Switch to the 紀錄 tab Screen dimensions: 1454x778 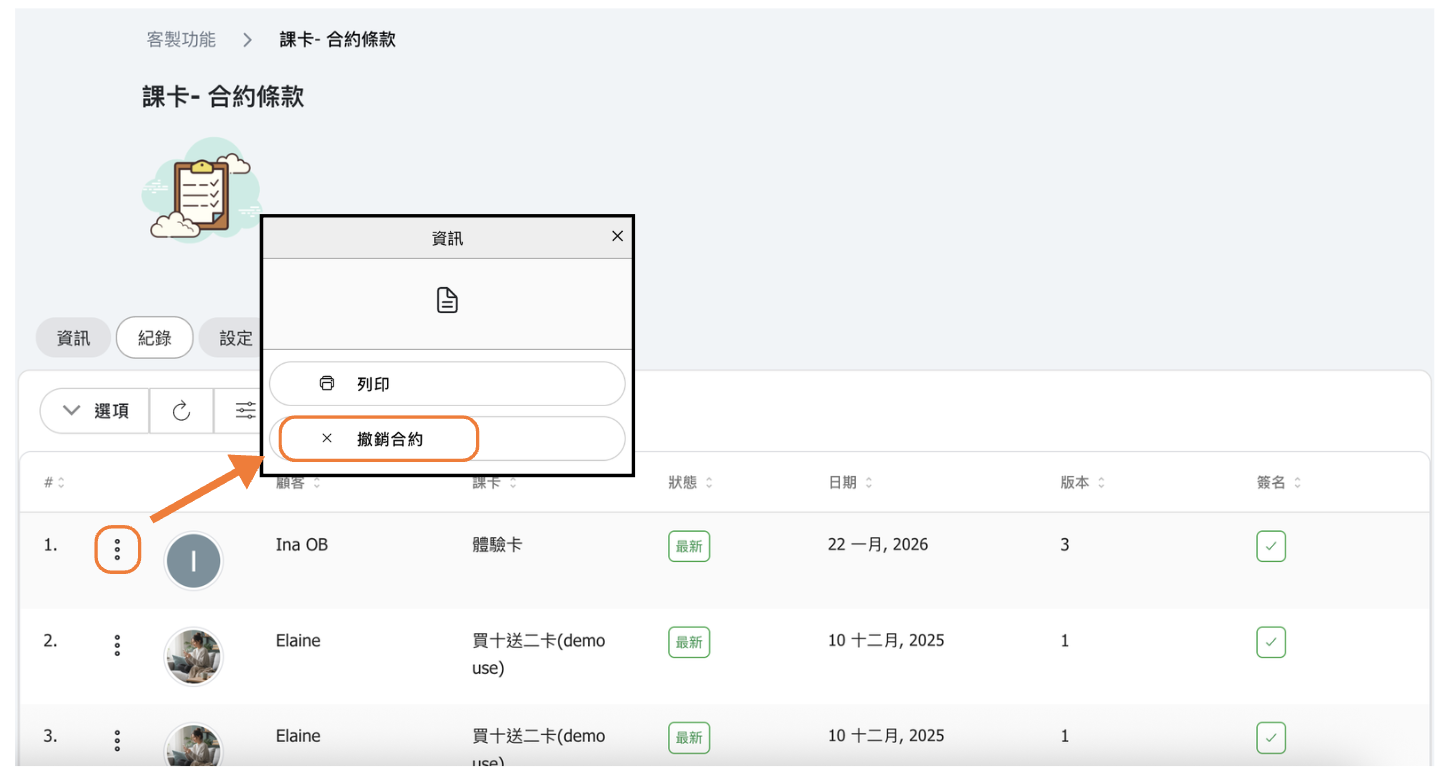point(155,338)
